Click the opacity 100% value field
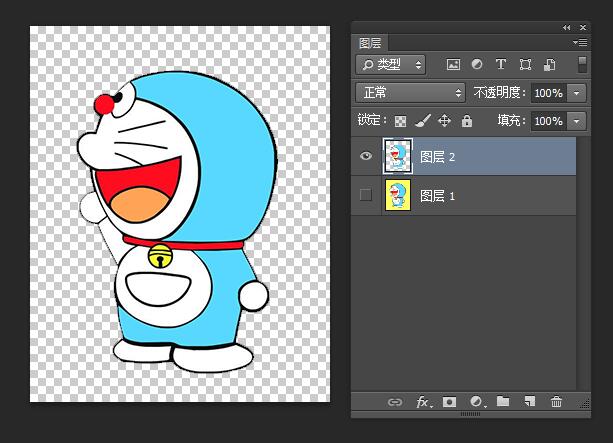This screenshot has width=613, height=443. pos(548,93)
